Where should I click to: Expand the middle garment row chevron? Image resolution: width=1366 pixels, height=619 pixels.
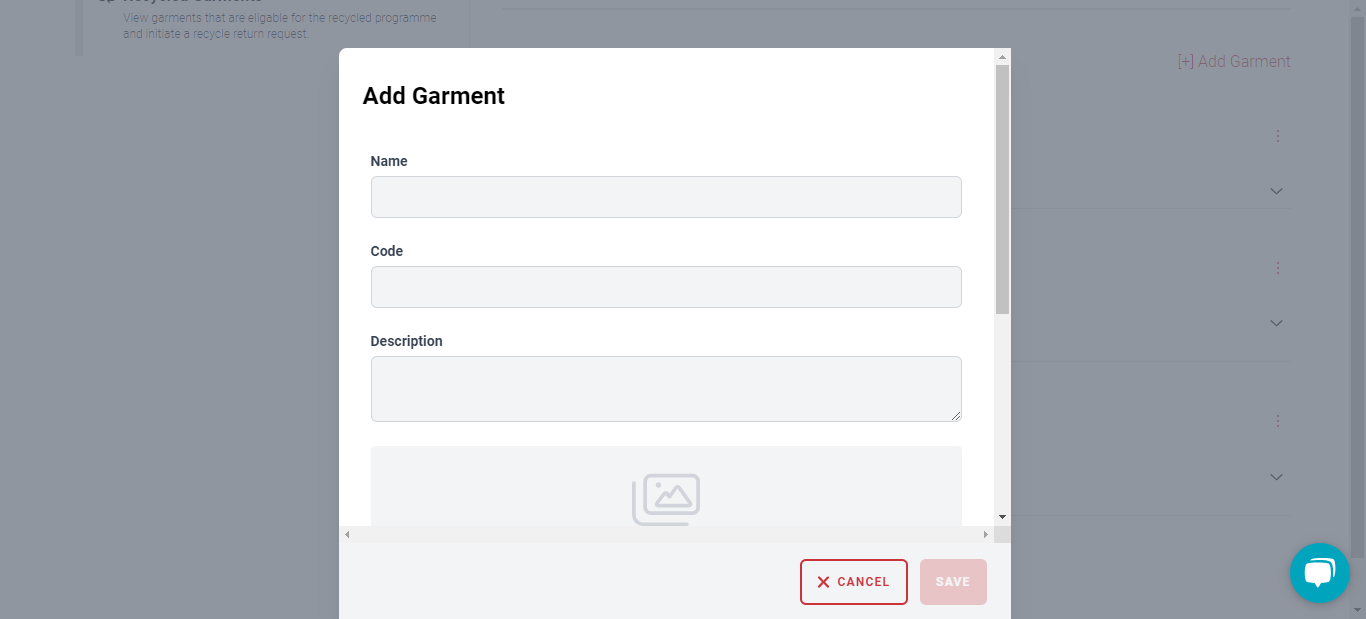click(x=1276, y=323)
